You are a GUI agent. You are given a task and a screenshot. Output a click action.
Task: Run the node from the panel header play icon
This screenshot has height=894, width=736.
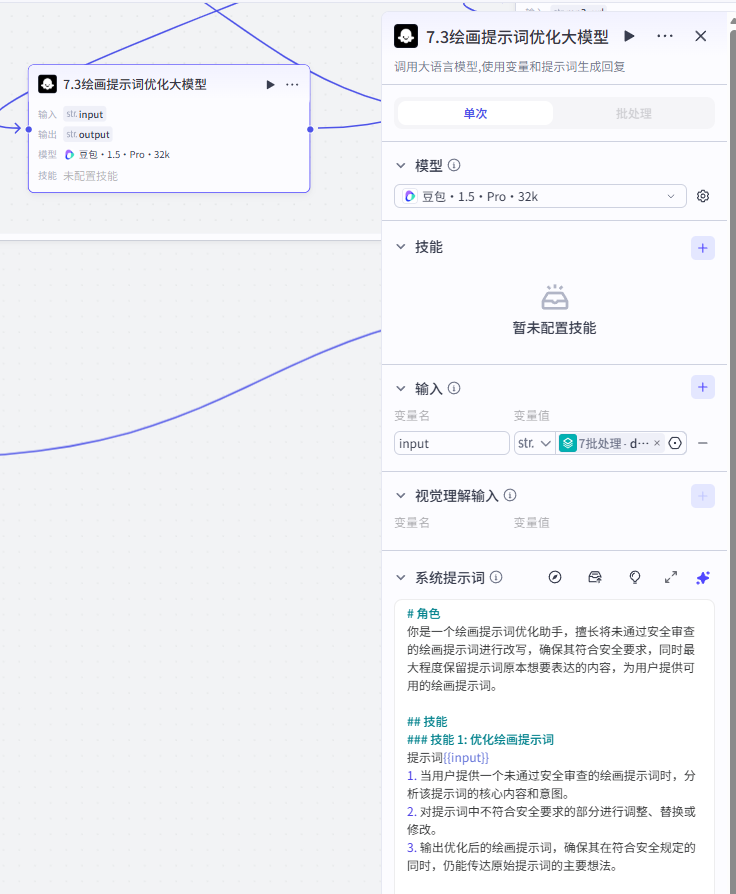(x=629, y=36)
